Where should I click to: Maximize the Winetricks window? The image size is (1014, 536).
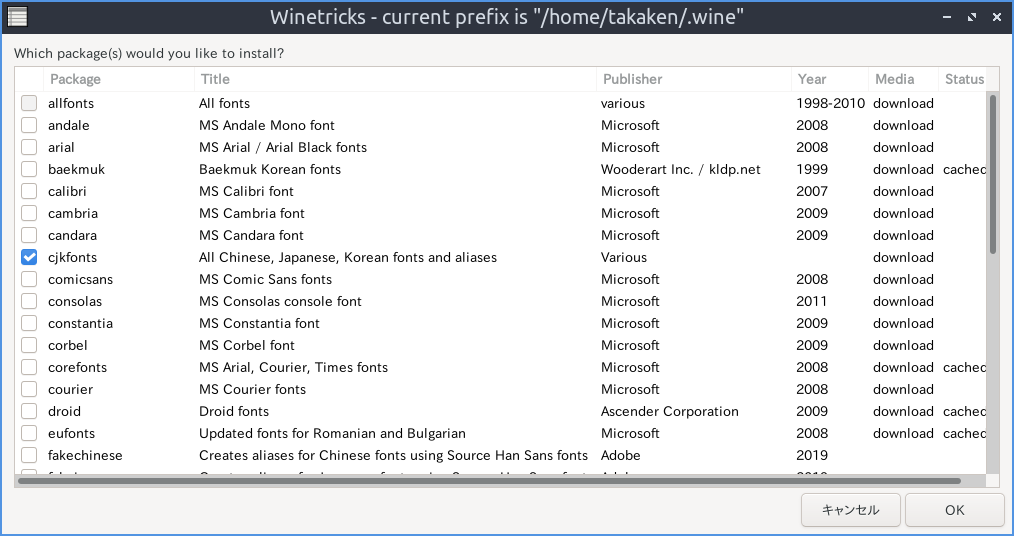tap(972, 17)
